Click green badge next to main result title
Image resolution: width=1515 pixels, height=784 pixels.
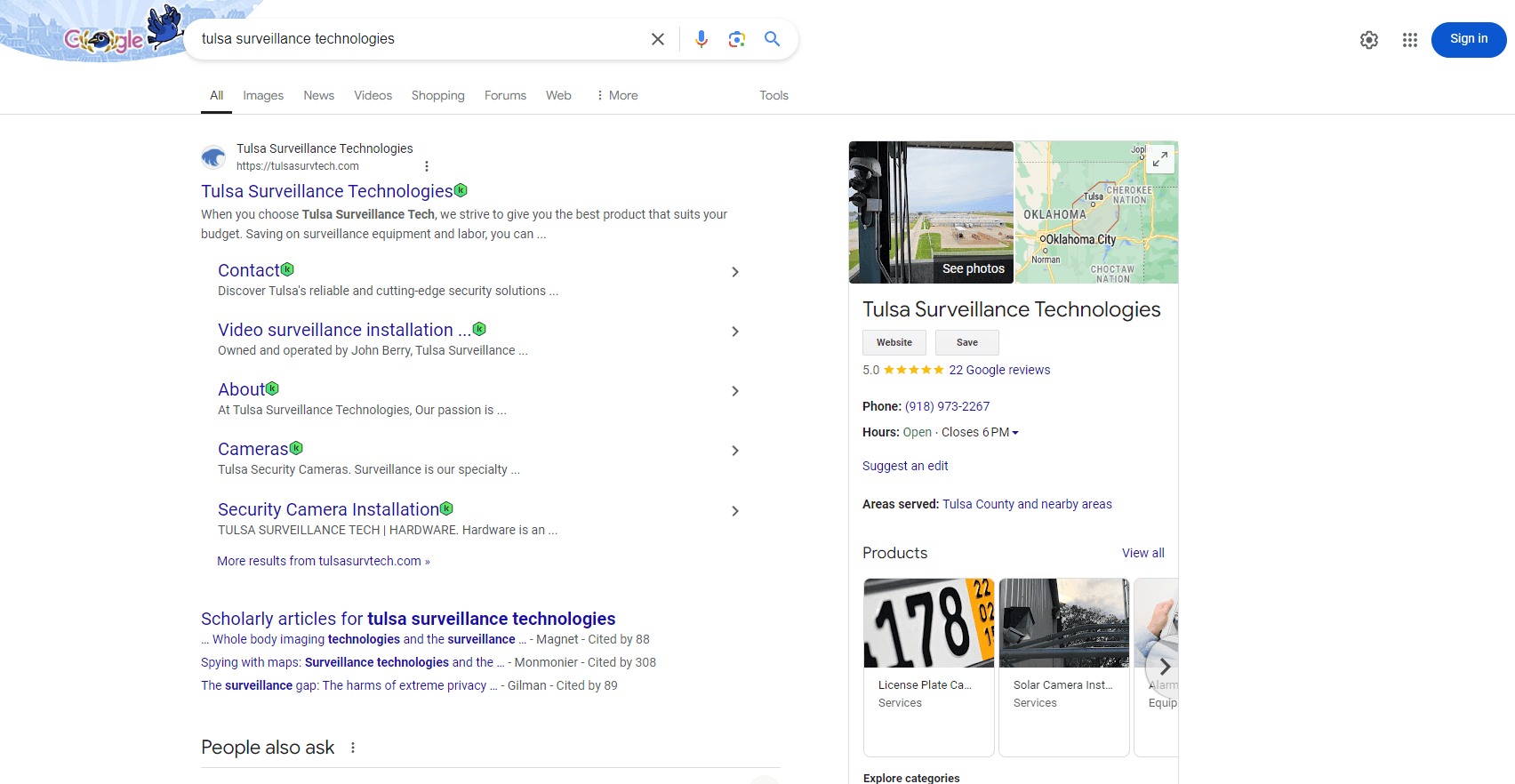461,189
